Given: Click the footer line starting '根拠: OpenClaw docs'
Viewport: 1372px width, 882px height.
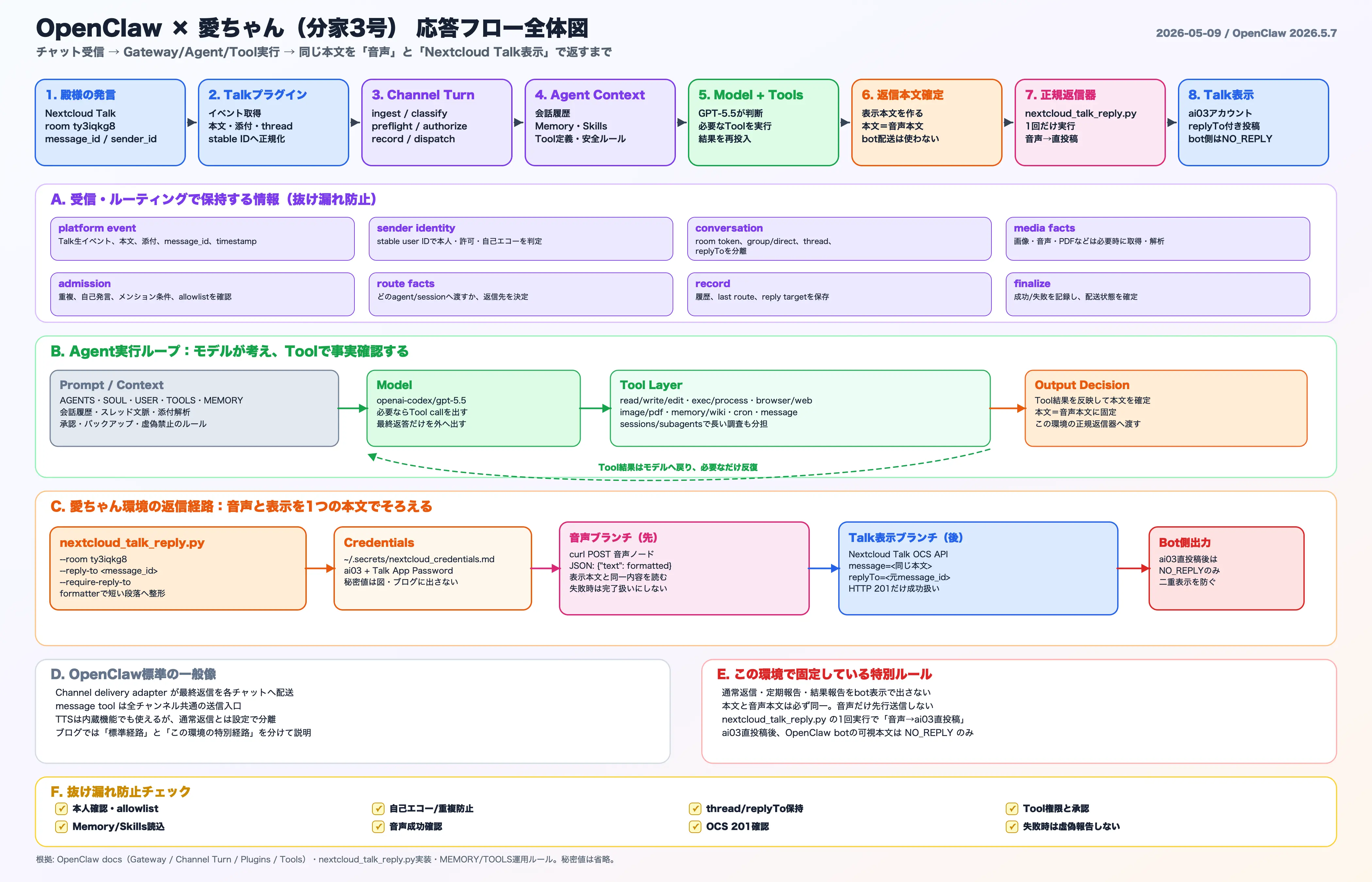Looking at the screenshot, I should (x=326, y=859).
